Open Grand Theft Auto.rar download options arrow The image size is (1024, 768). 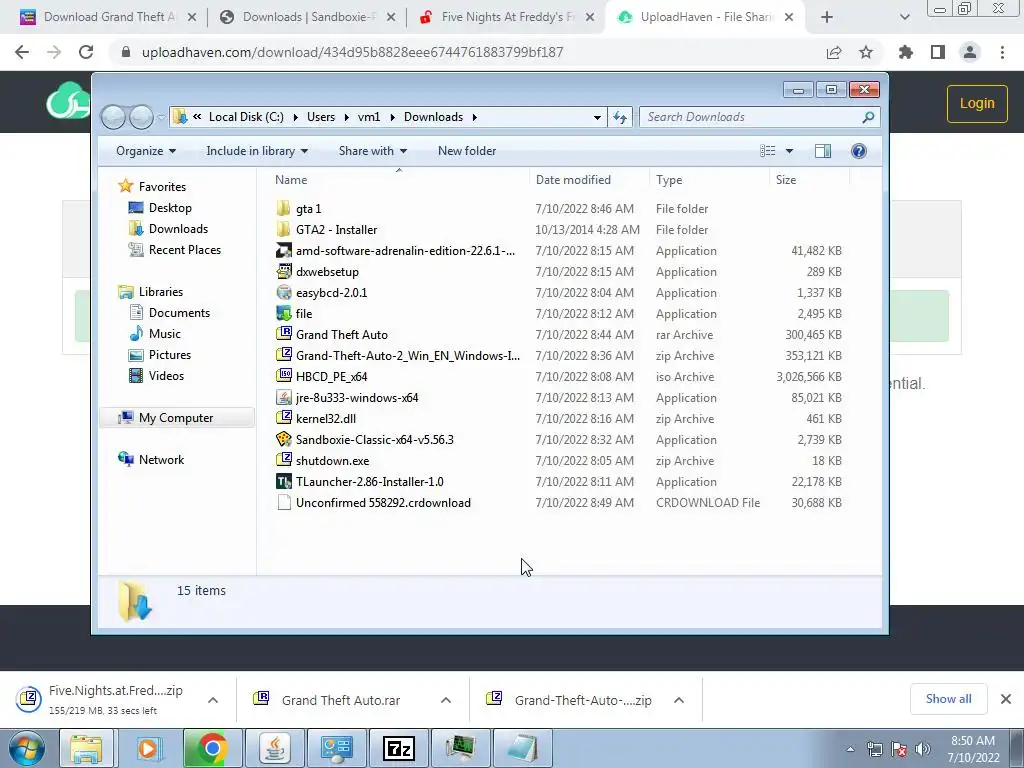tap(446, 700)
